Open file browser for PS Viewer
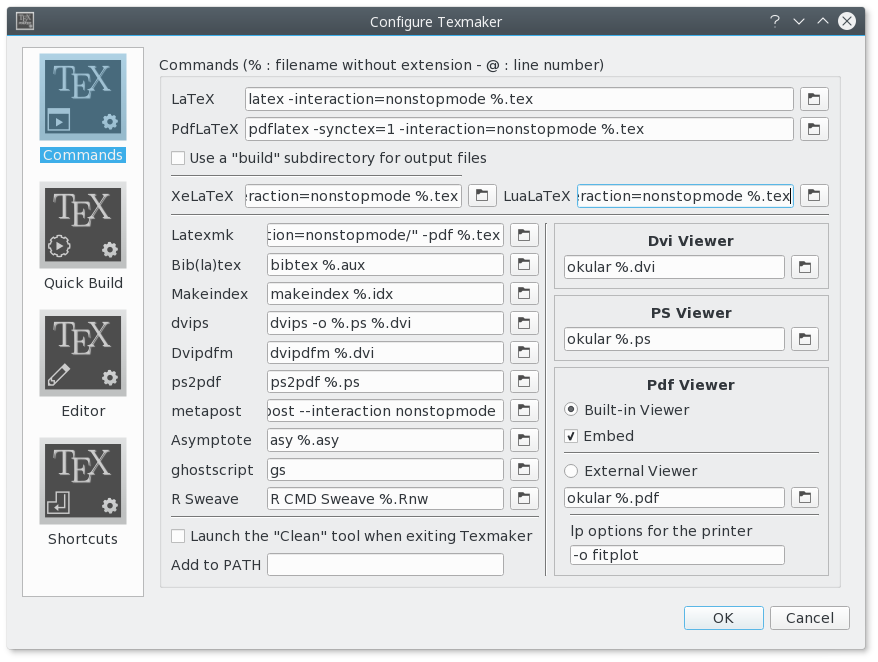 pos(805,339)
